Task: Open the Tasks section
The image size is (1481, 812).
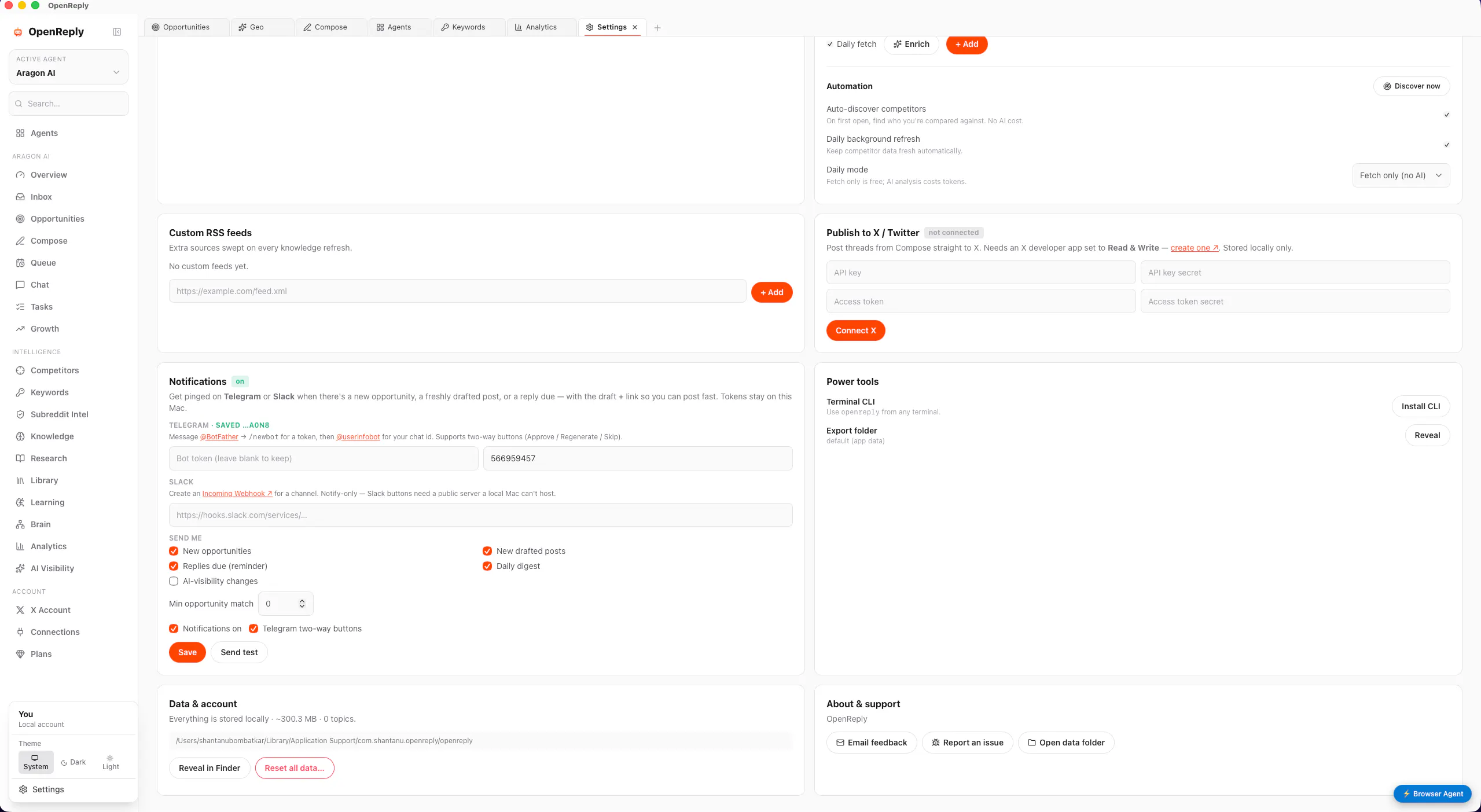Action: coord(68,307)
